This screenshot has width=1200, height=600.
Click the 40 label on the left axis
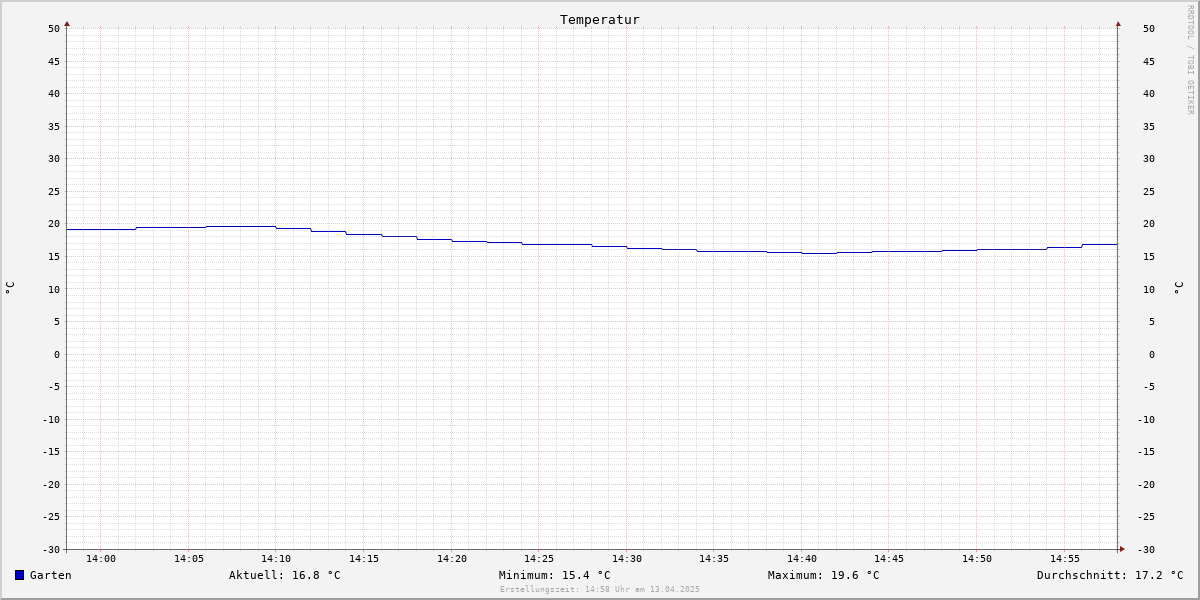pyautogui.click(x=54, y=94)
